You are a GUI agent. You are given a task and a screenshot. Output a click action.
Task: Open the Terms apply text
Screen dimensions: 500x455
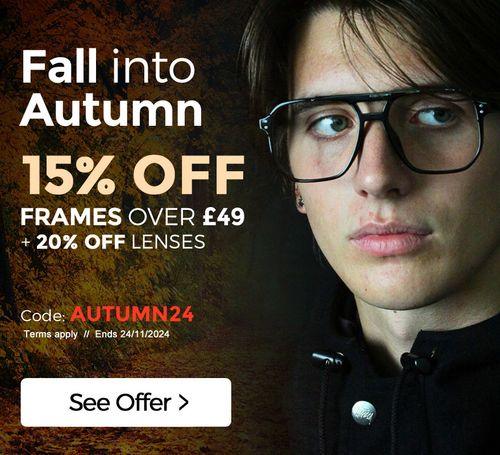(x=51, y=334)
